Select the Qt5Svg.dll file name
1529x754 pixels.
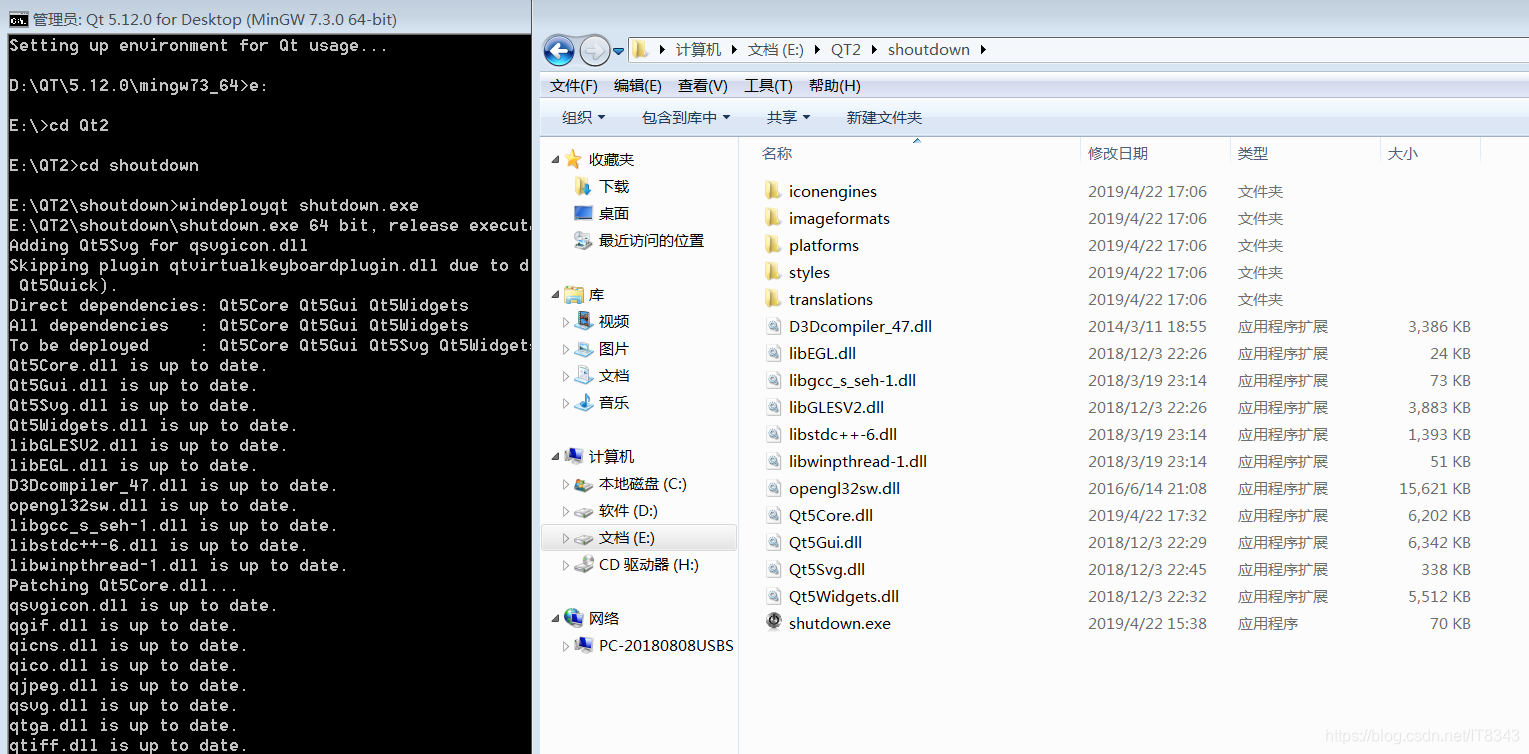click(x=827, y=569)
